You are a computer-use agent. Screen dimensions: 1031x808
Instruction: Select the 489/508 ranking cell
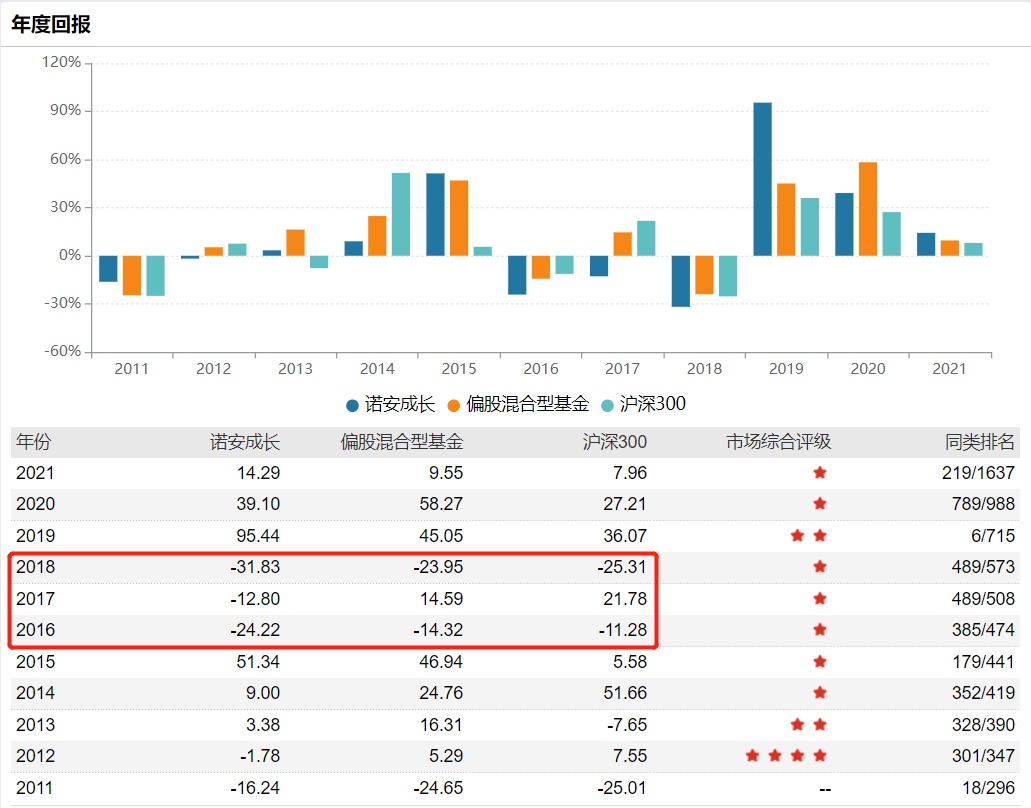tap(984, 599)
